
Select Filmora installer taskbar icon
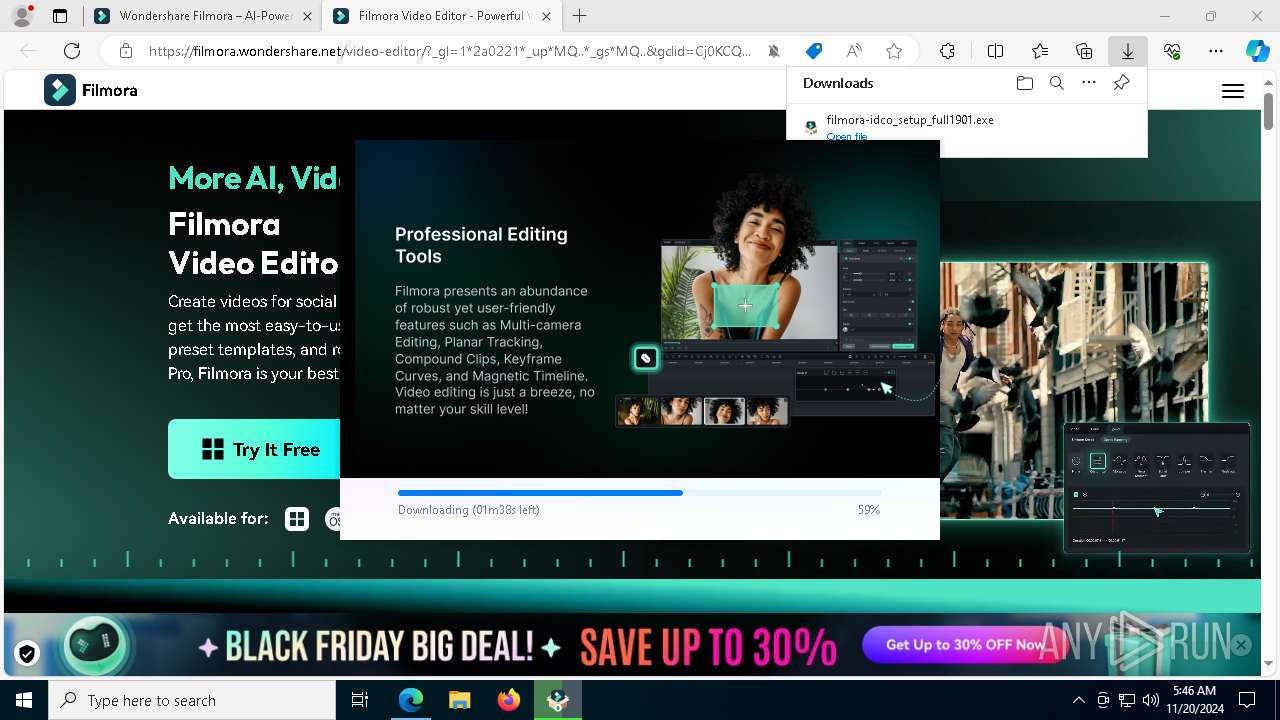558,700
